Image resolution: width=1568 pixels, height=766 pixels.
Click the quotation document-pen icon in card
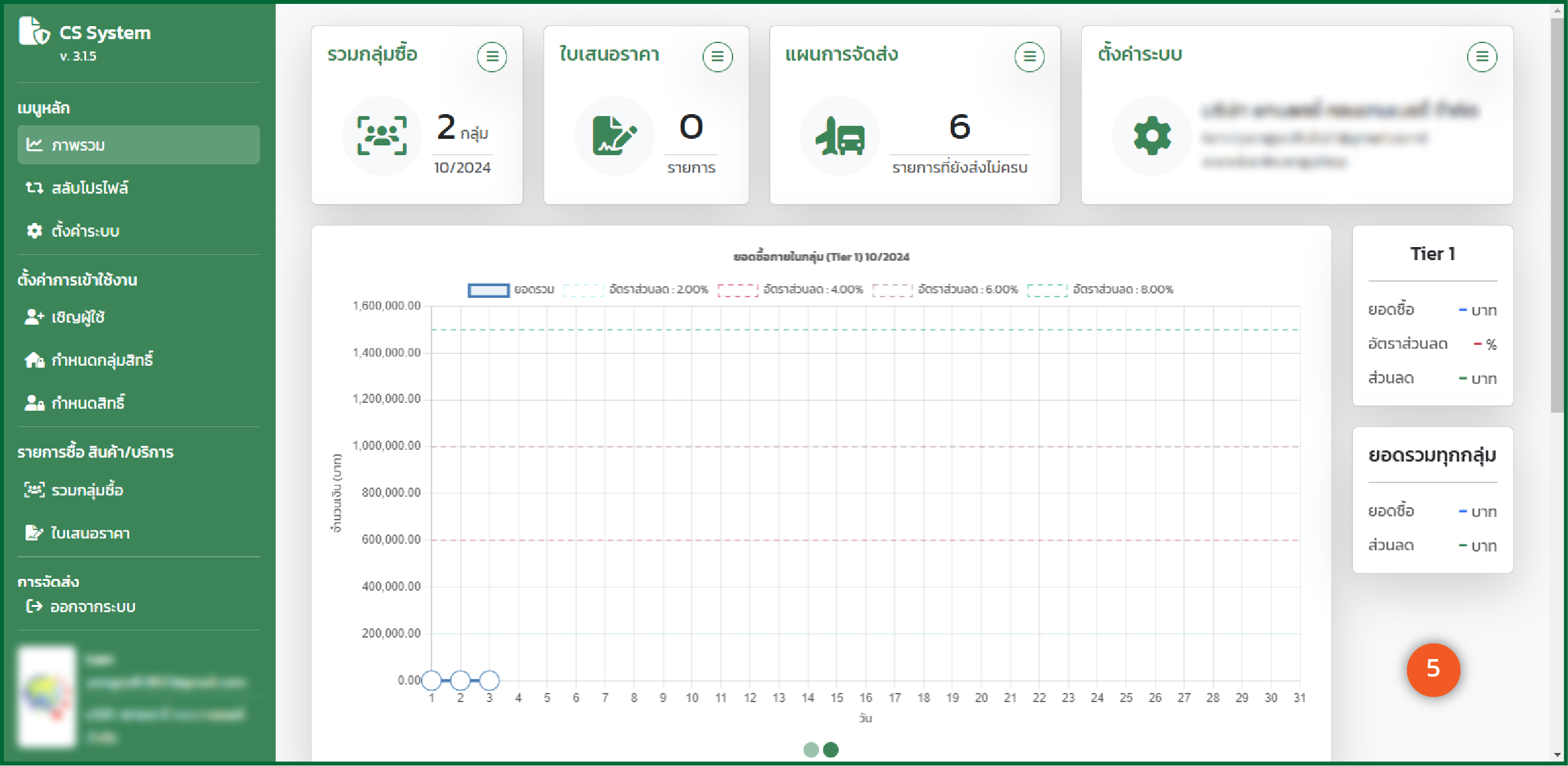coord(614,136)
